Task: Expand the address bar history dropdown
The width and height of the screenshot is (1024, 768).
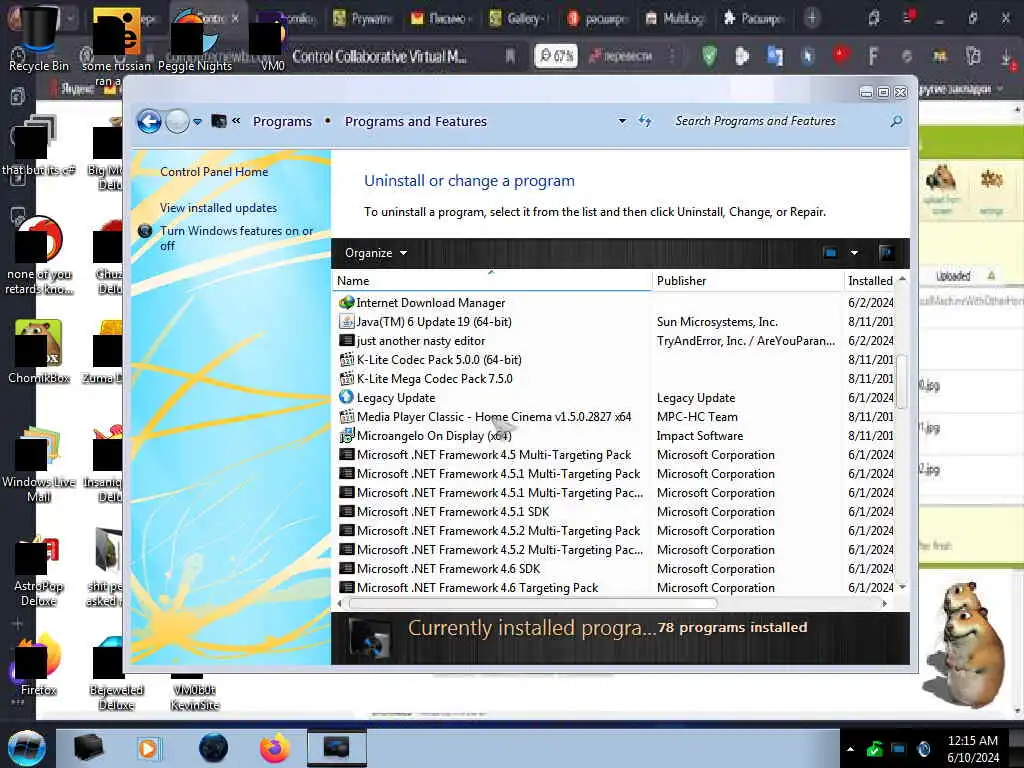Action: 622,121
